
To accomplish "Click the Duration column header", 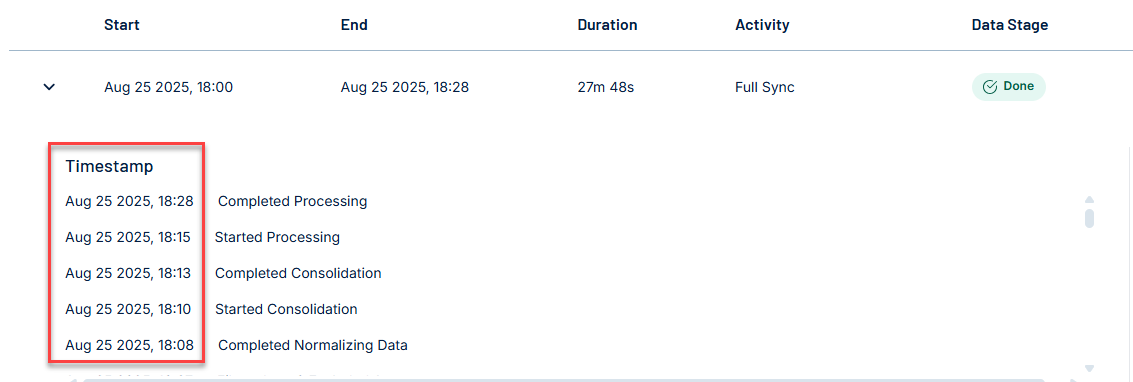I will [x=607, y=25].
